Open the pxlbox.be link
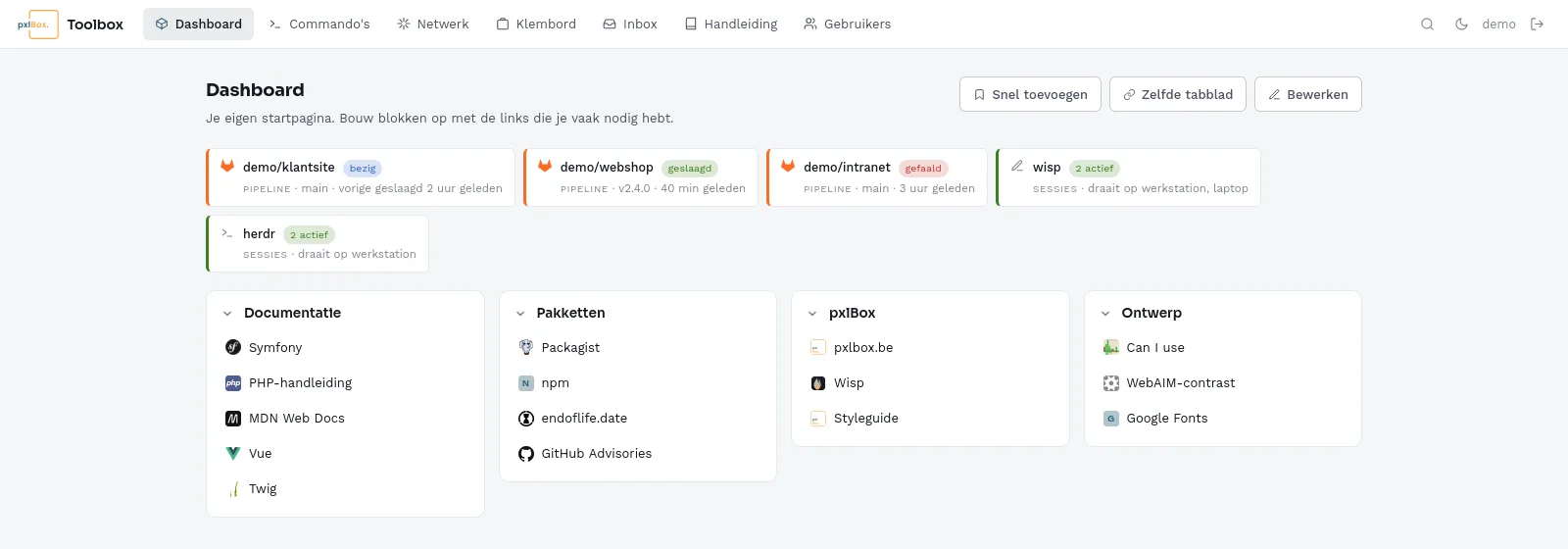This screenshot has height=549, width=1568. coord(863,348)
